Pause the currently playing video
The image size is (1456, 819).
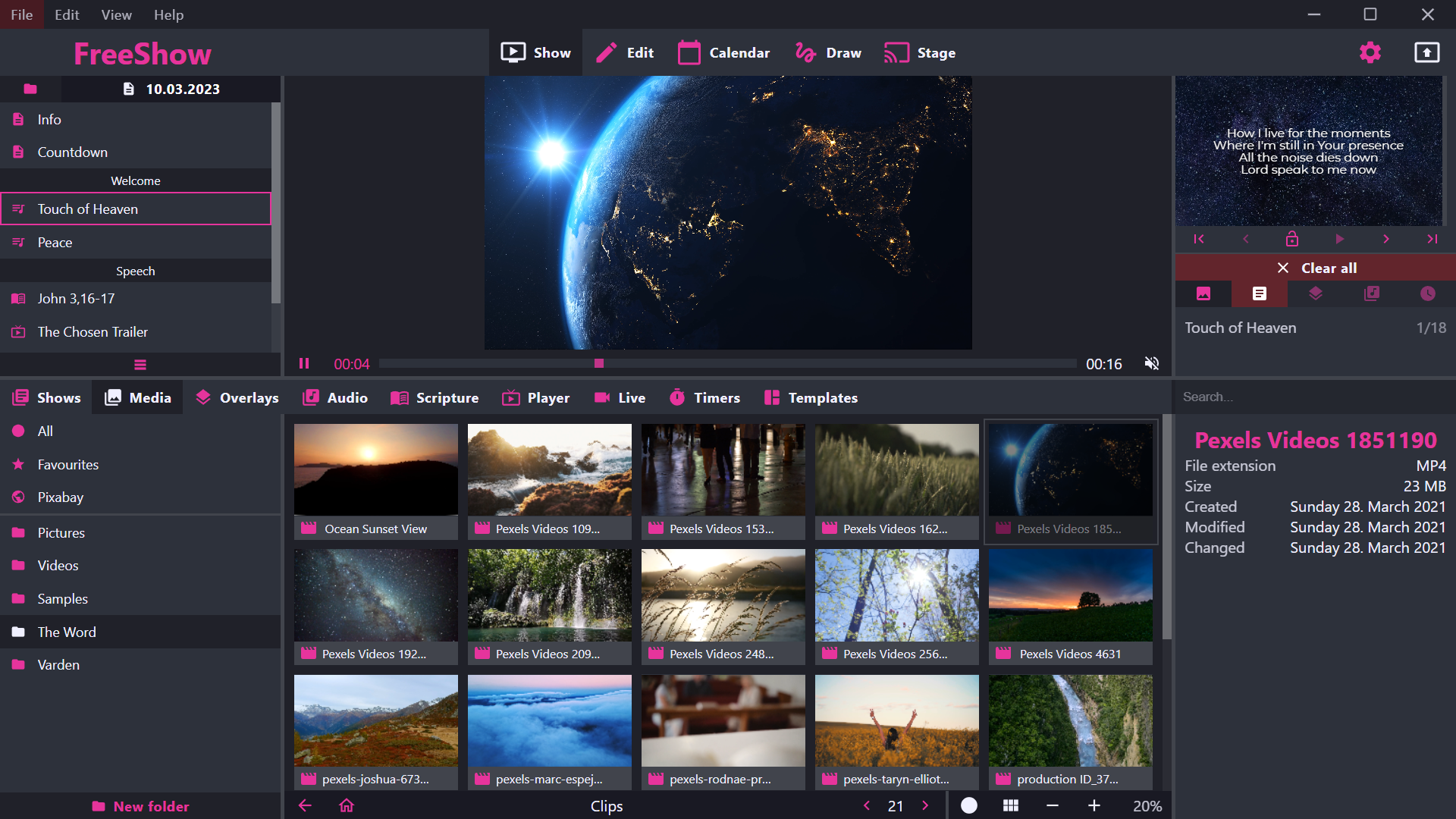click(x=303, y=363)
